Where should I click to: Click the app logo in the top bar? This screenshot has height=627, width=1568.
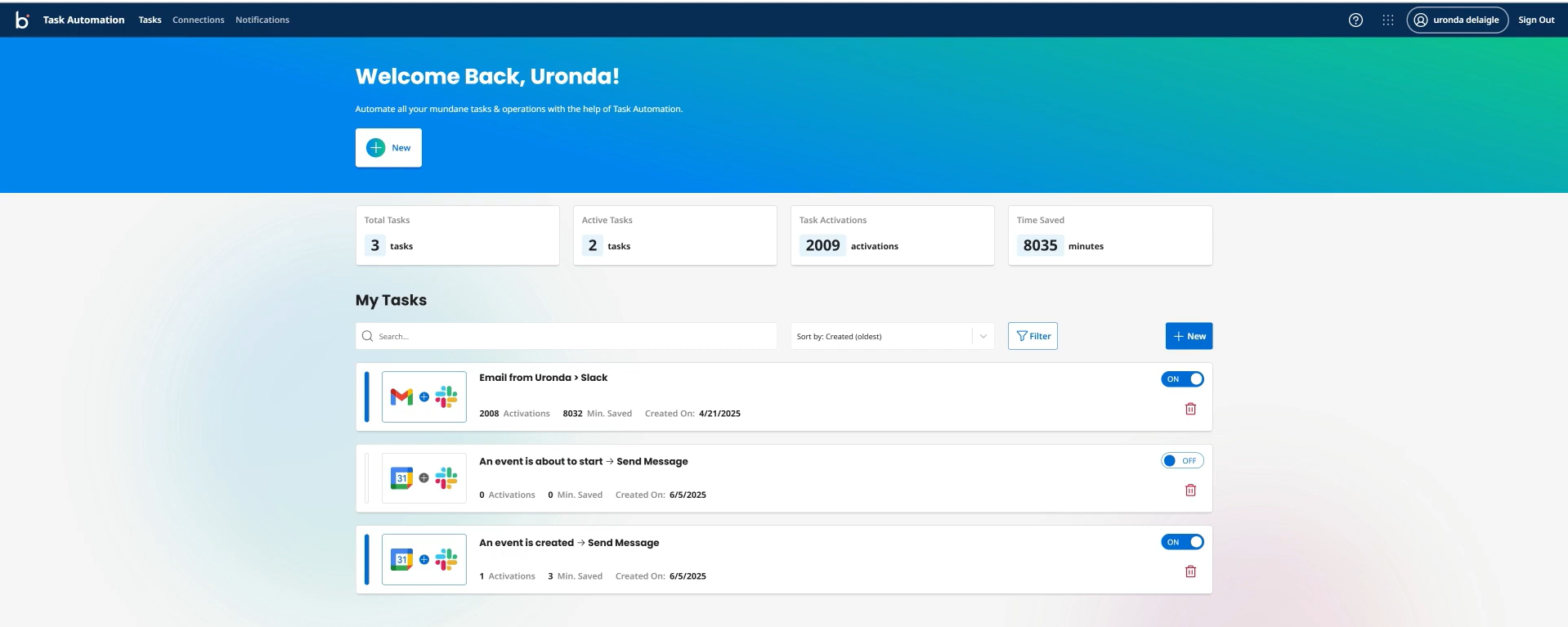[x=22, y=20]
